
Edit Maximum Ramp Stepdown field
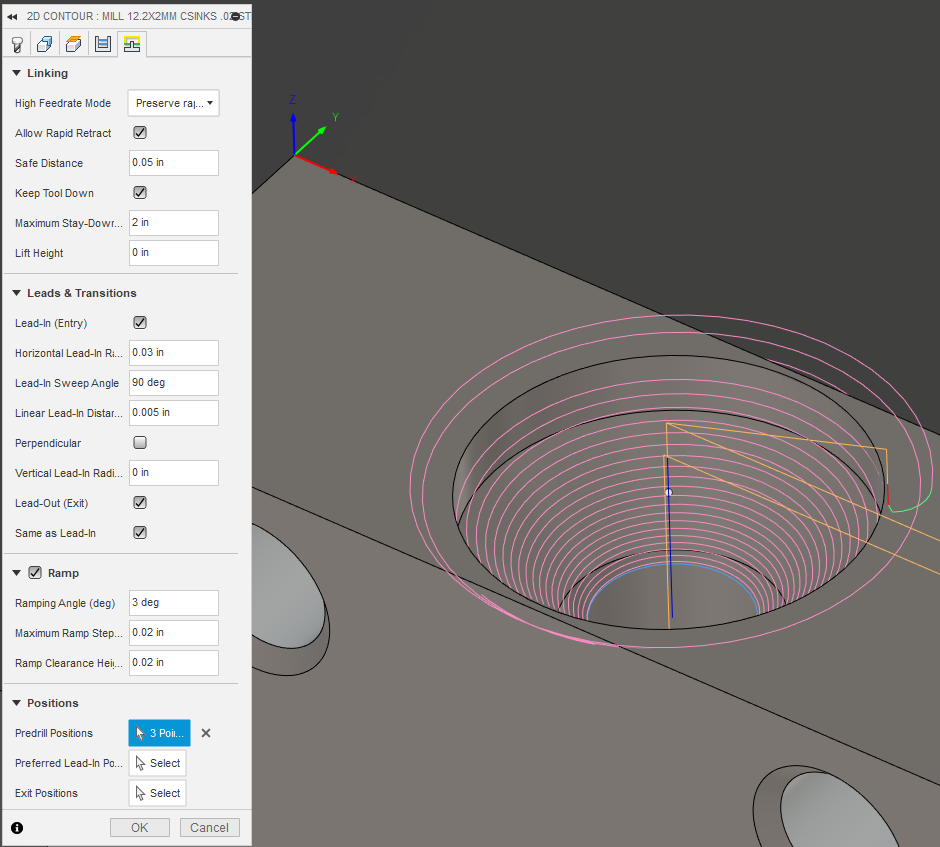(174, 632)
